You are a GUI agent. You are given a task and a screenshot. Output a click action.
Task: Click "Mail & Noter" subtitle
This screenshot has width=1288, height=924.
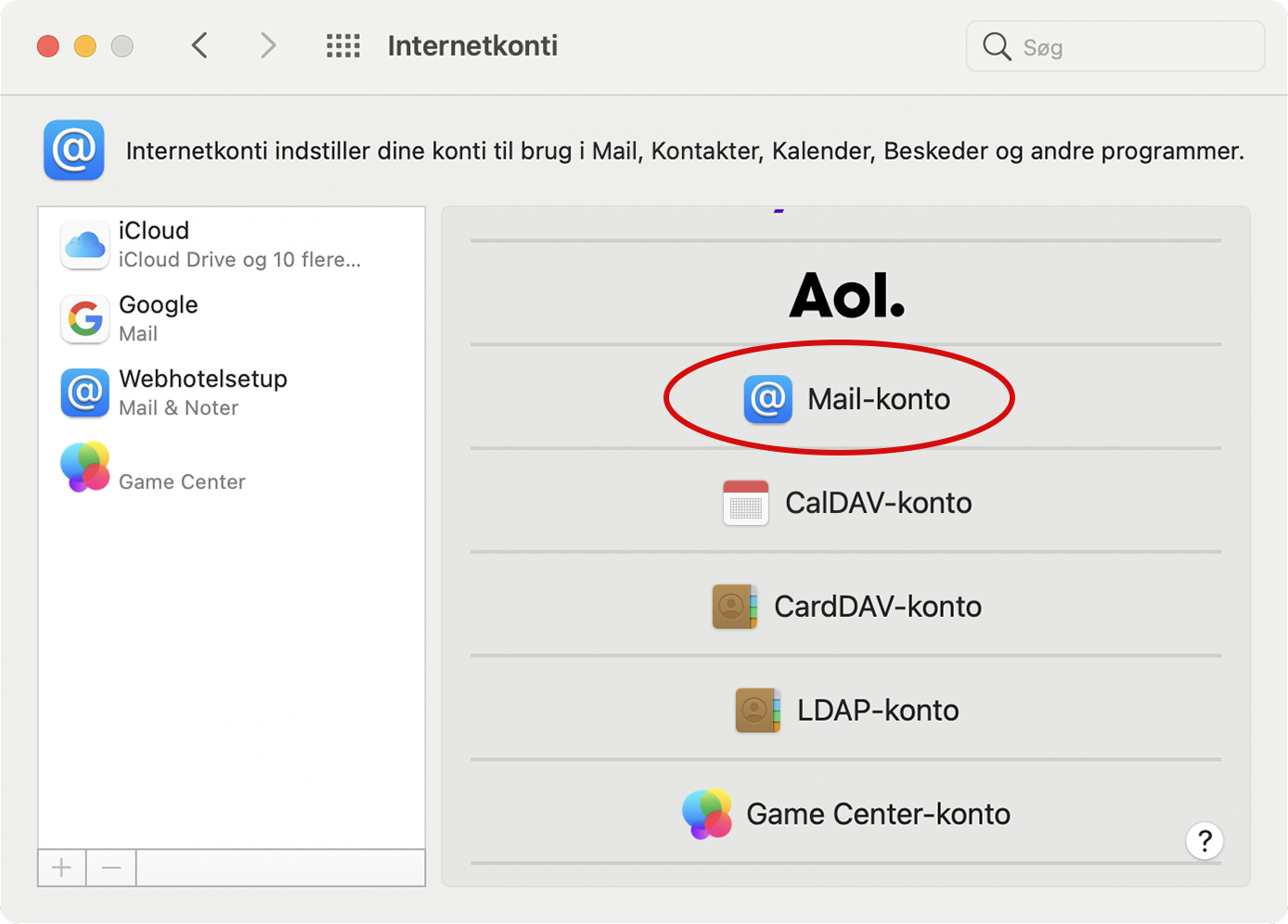178,408
